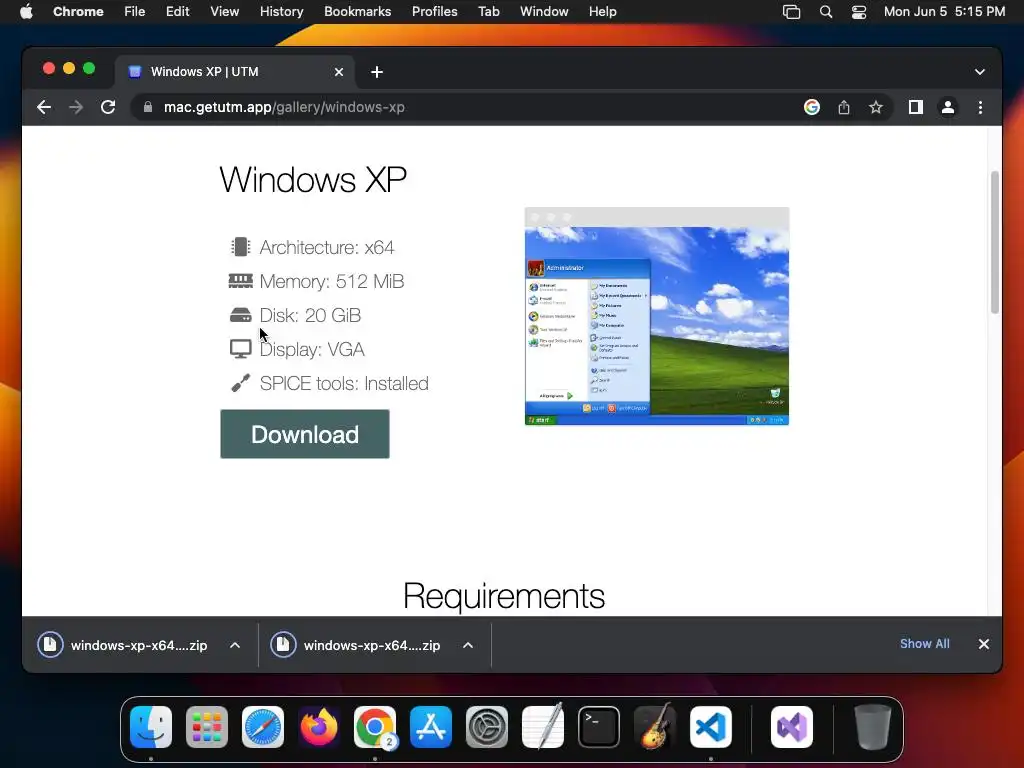
Task: Click the date and time in menu bar
Action: click(944, 12)
